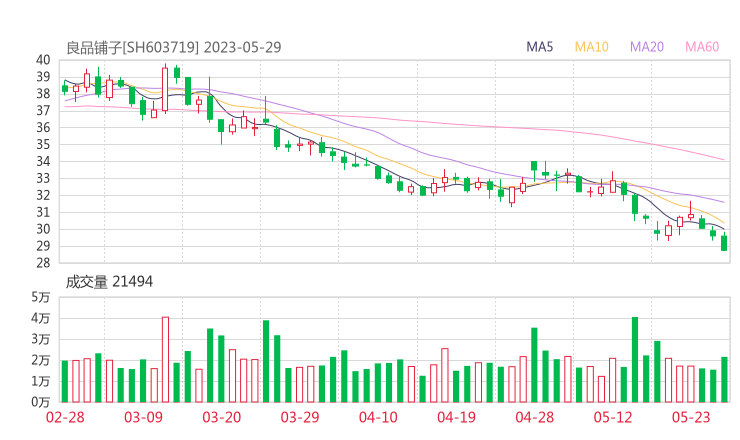The image size is (740, 440).
Task: Click the price axis value 28
Action: coord(43,263)
